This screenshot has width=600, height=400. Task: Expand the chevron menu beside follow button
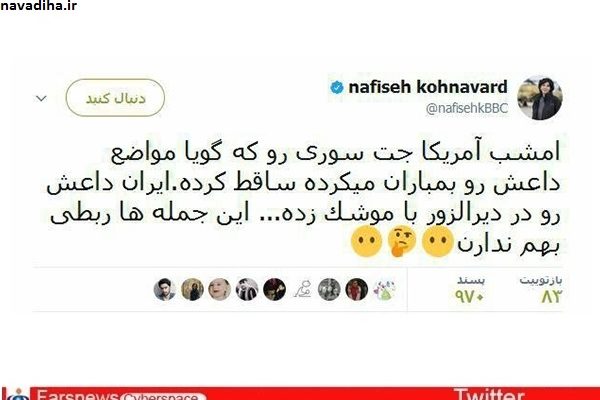click(x=41, y=98)
